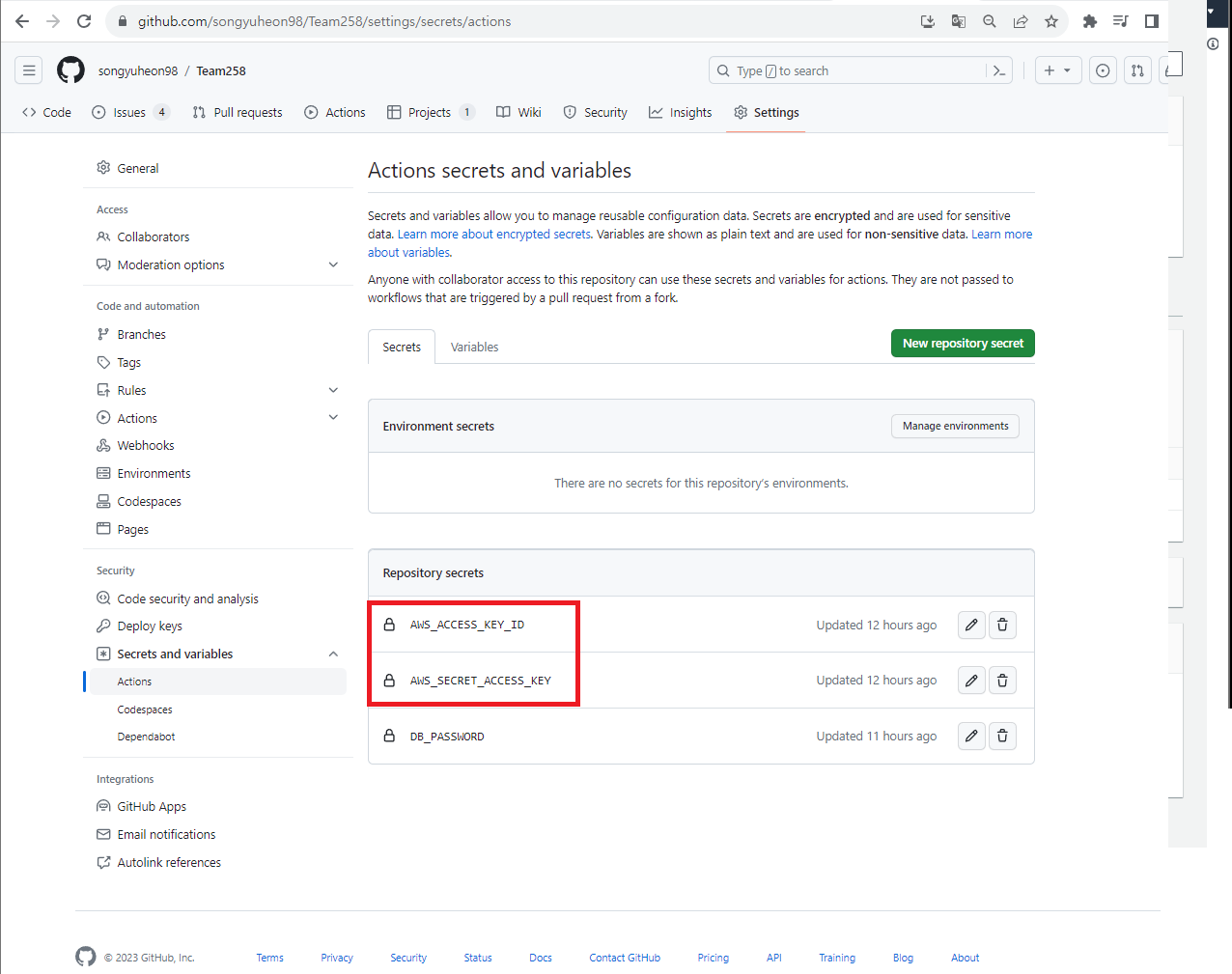Edit the AWS_ACCESS_KEY_ID secret pencil icon

click(x=971, y=625)
